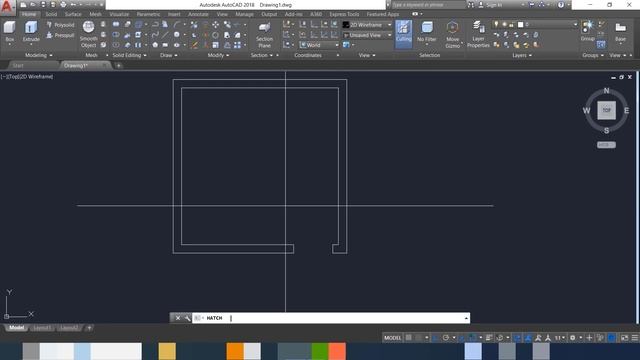Select the Box solid tool

pyautogui.click(x=9, y=32)
